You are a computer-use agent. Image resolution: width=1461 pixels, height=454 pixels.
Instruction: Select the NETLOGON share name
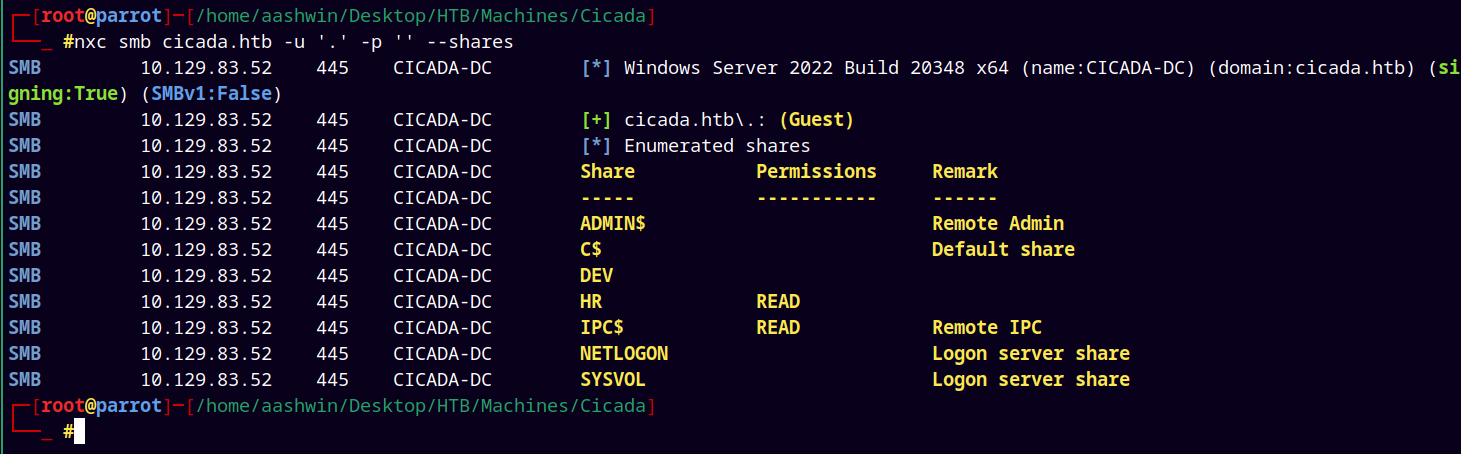point(624,353)
